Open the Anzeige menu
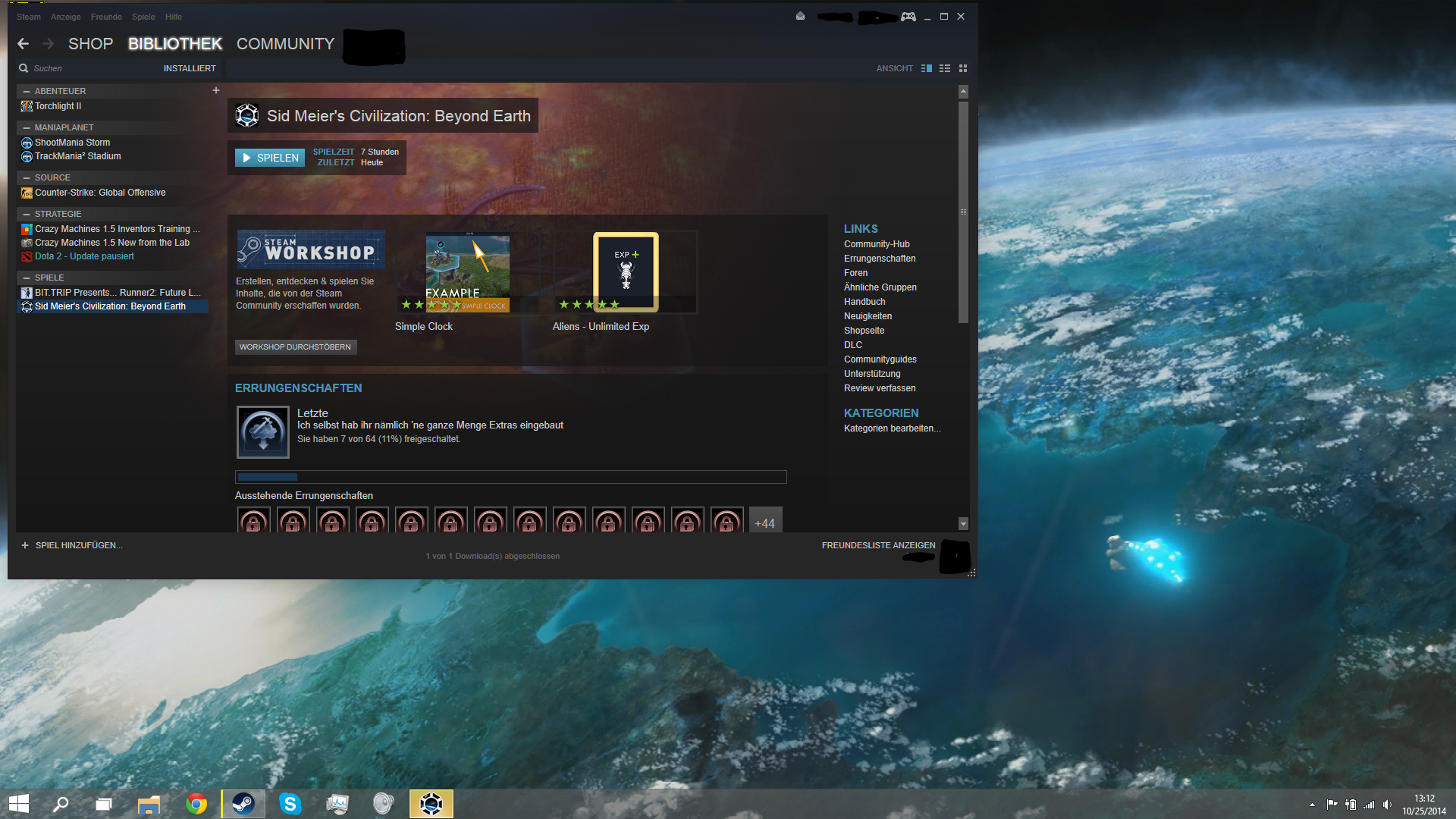Viewport: 1456px width, 819px height. click(66, 17)
